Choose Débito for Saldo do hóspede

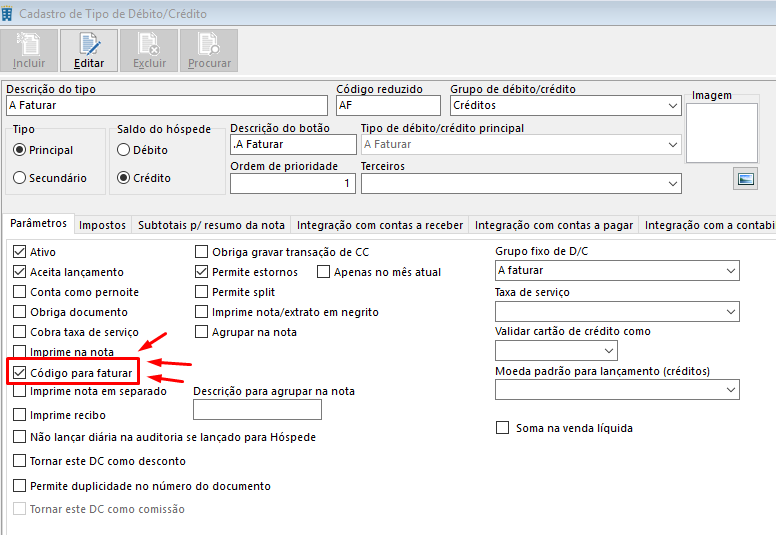(x=123, y=150)
